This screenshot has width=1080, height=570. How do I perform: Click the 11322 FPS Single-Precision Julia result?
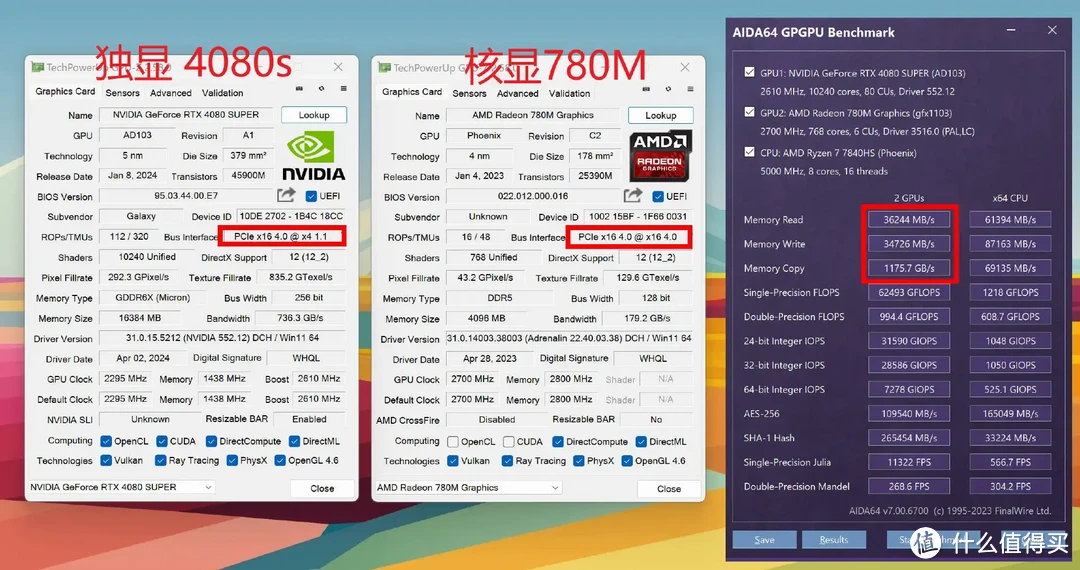(x=909, y=462)
